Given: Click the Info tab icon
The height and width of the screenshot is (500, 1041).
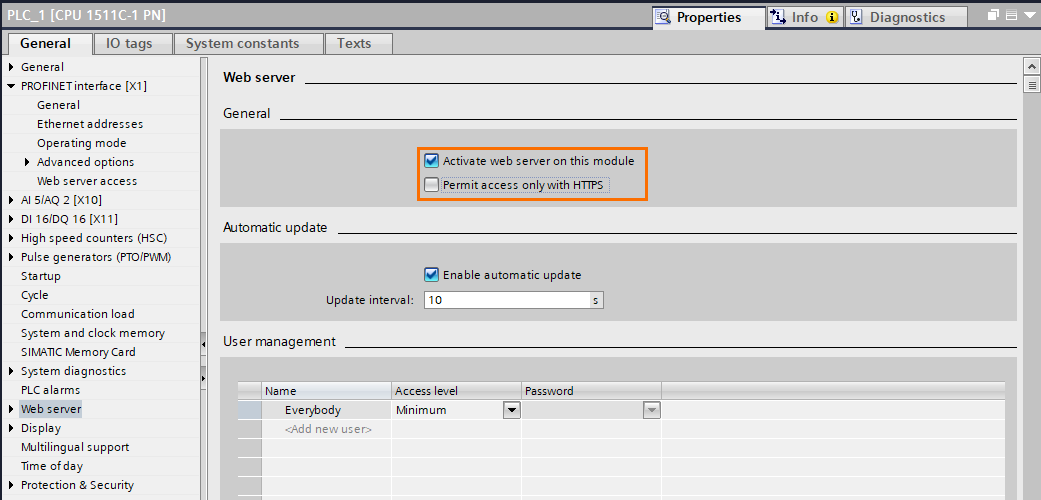Looking at the screenshot, I should pyautogui.click(x=778, y=17).
